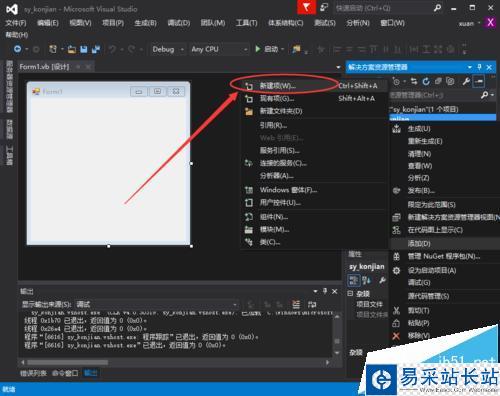Click 设为启动项目(A) in the context menu

(x=445, y=270)
